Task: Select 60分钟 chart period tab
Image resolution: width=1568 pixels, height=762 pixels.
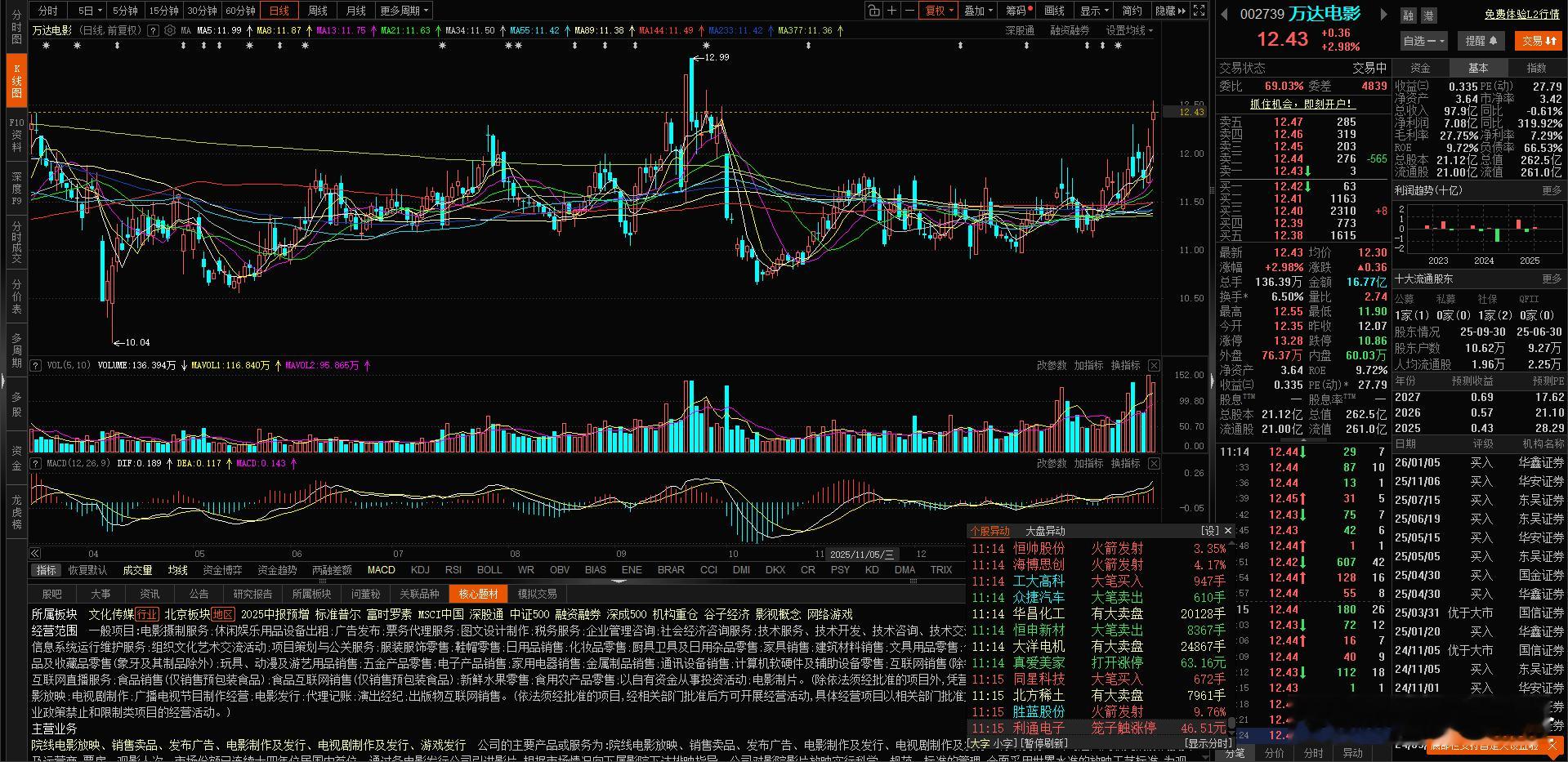Action: 241,11
